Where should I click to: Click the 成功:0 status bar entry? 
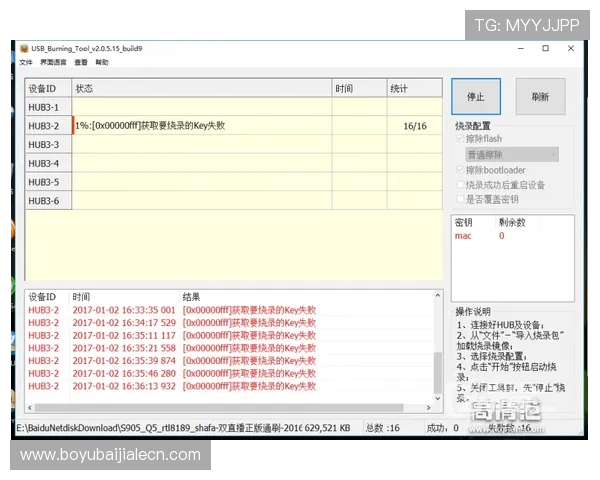(x=443, y=428)
